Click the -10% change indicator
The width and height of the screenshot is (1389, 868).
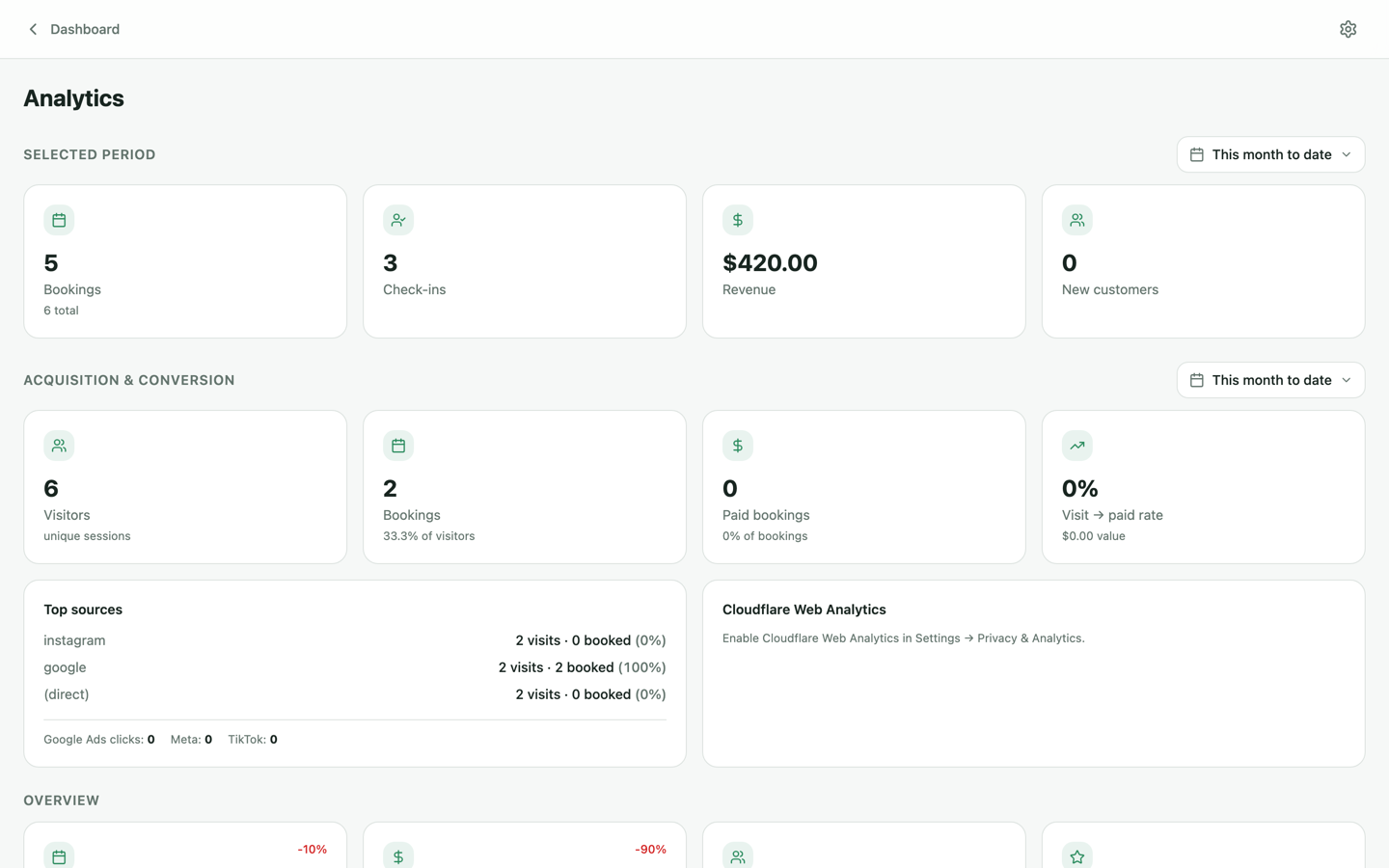(312, 850)
